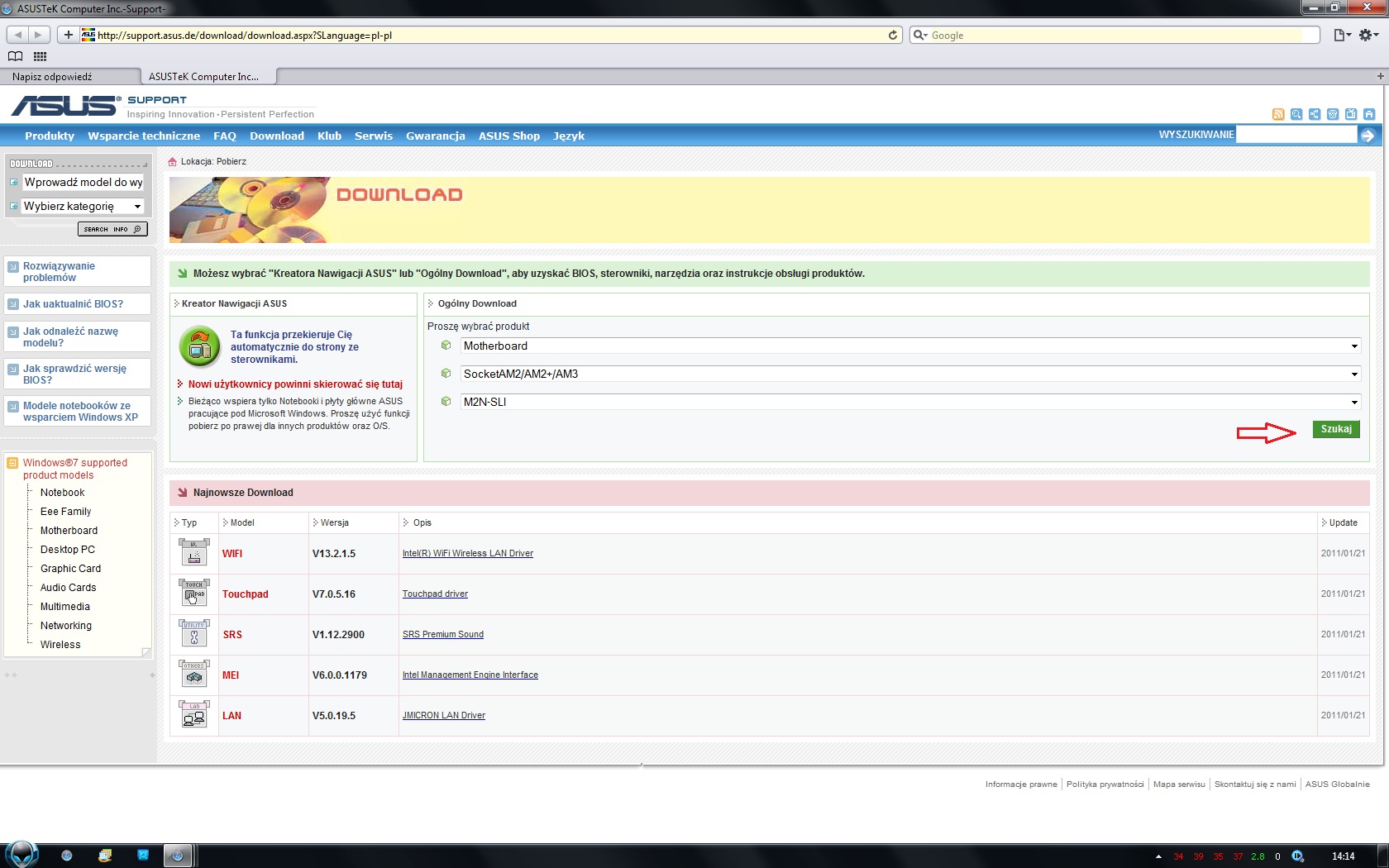Open a new tab with plus button

coord(1380,76)
